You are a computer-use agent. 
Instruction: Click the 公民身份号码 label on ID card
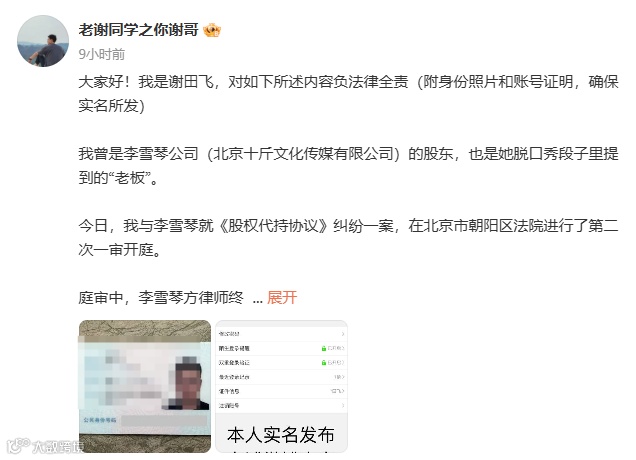(x=100, y=420)
